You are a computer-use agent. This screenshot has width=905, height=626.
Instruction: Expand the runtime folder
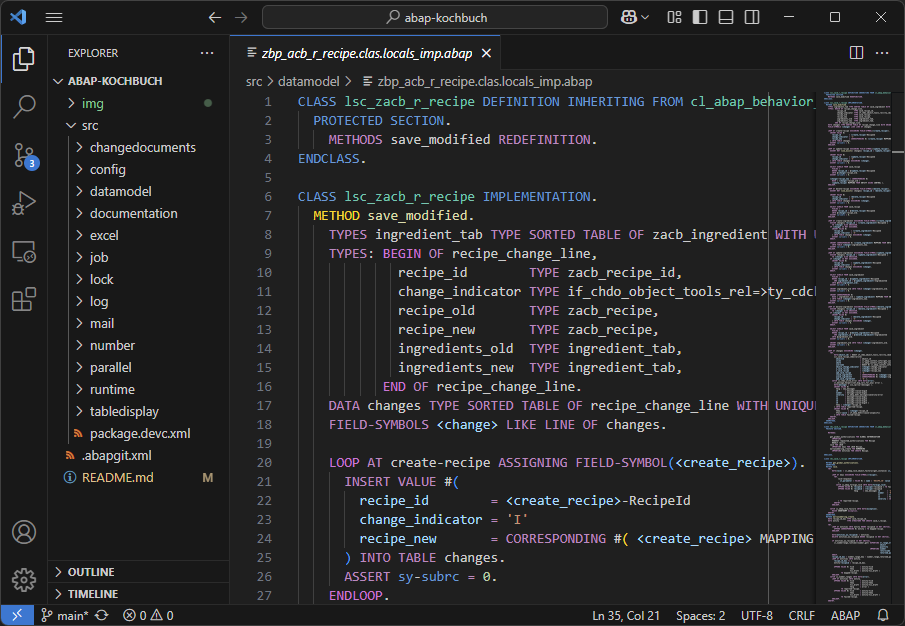tap(140, 389)
